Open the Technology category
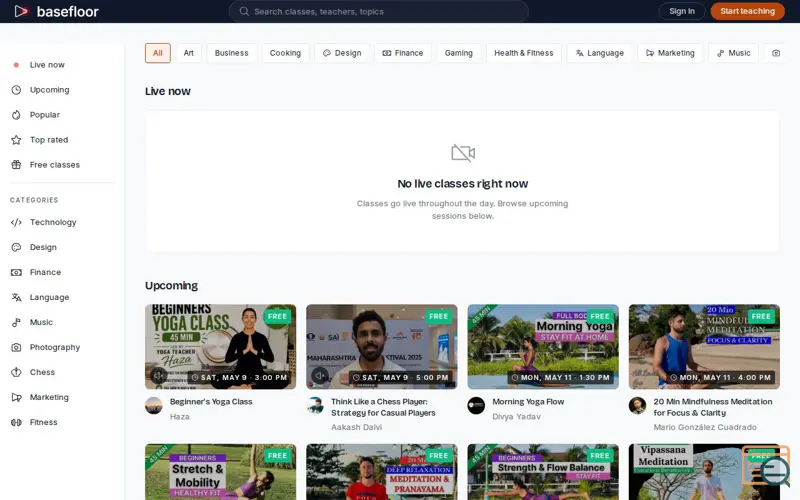 coord(63,222)
